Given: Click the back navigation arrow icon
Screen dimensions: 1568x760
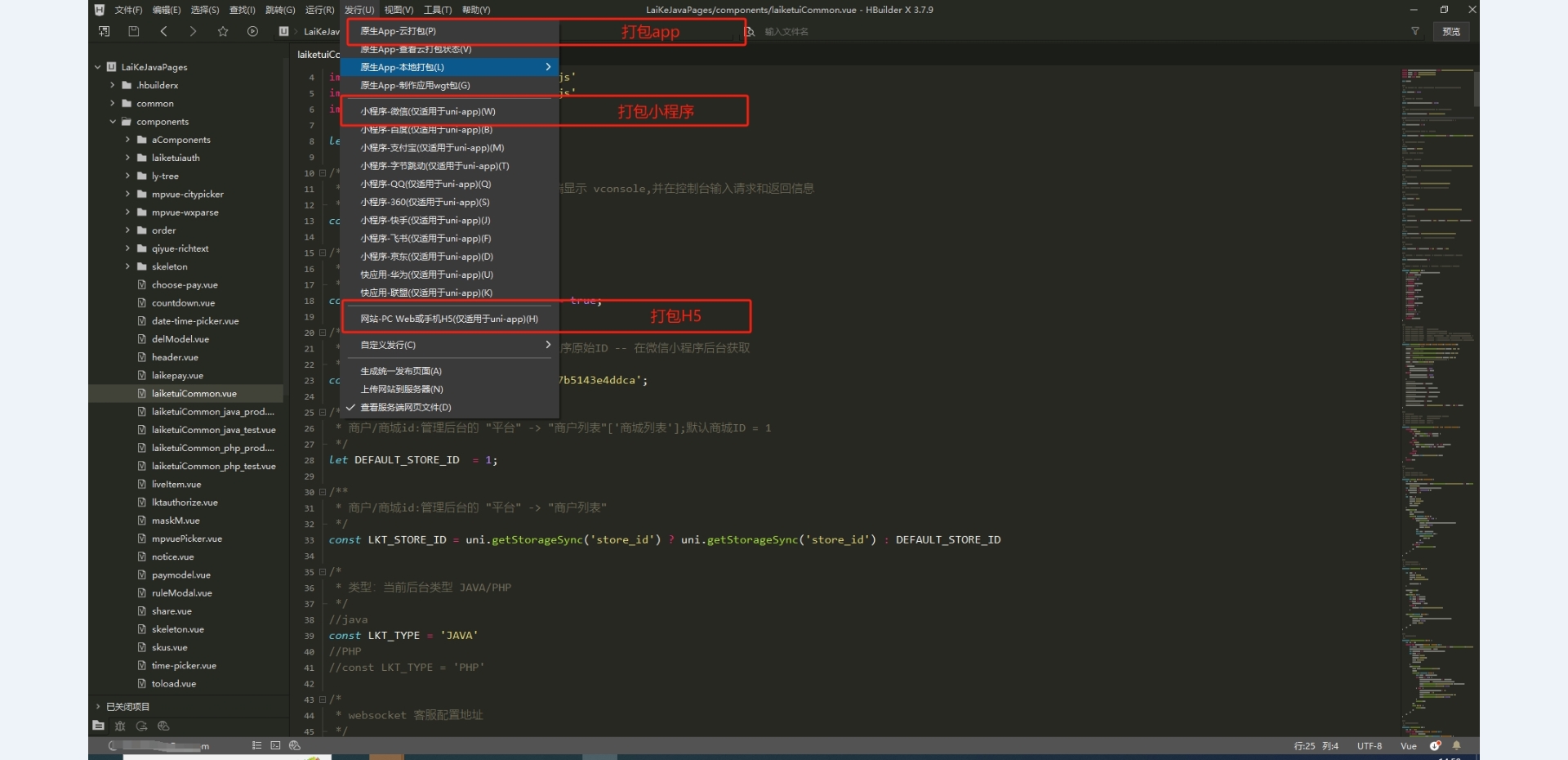Looking at the screenshot, I should click(x=164, y=31).
